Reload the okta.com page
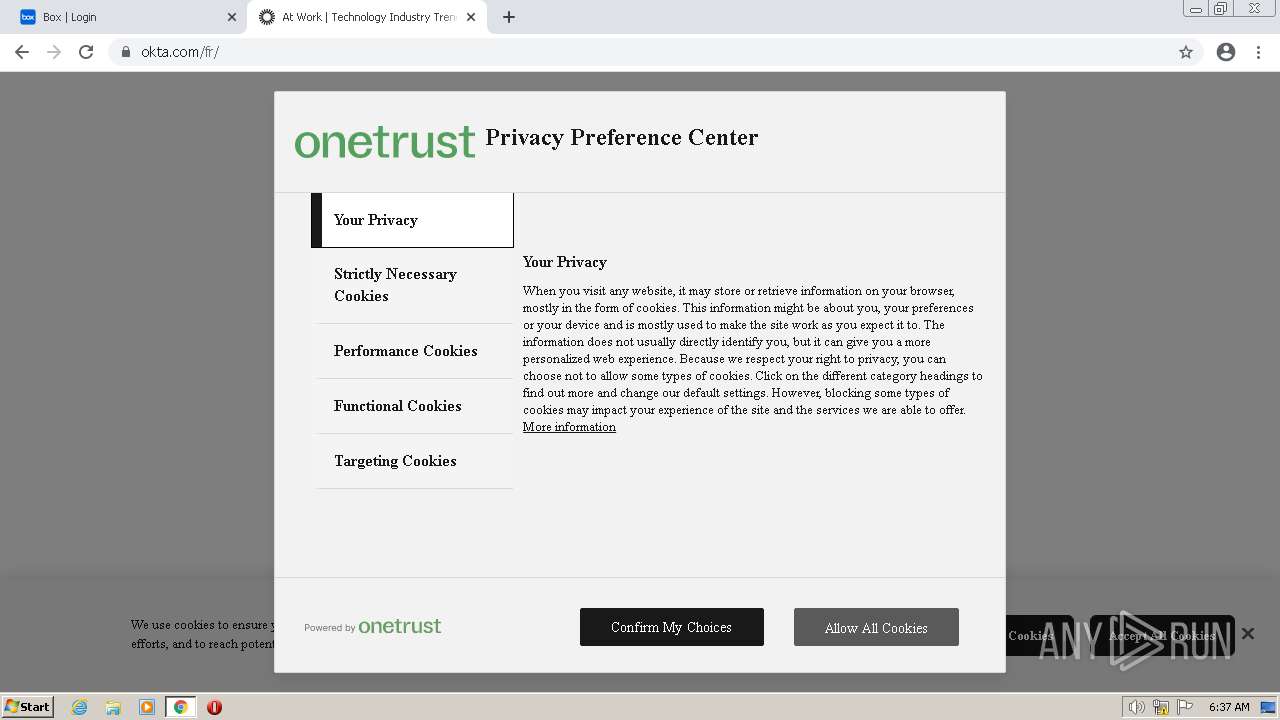 pyautogui.click(x=86, y=52)
